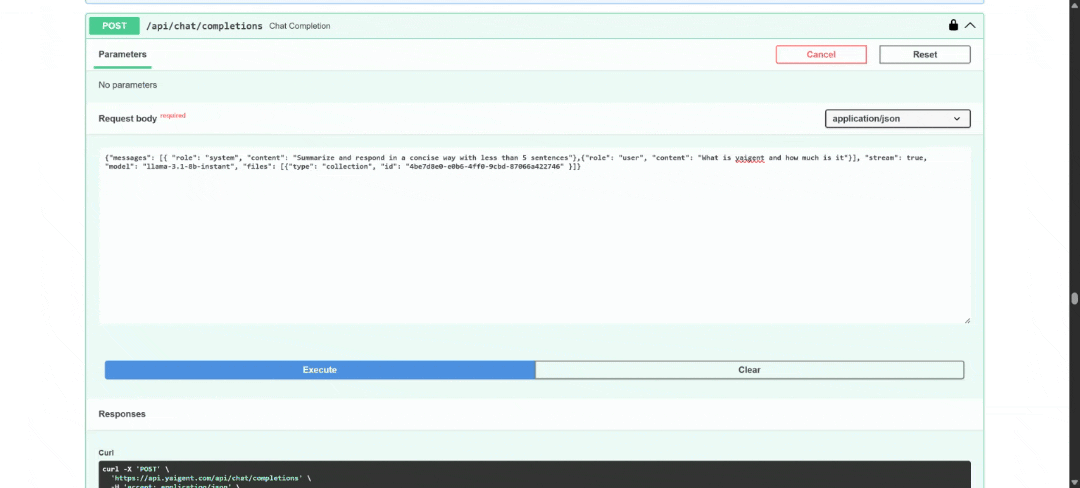The image size is (1080, 488).
Task: Click the Request body required label
Action: (x=128, y=119)
